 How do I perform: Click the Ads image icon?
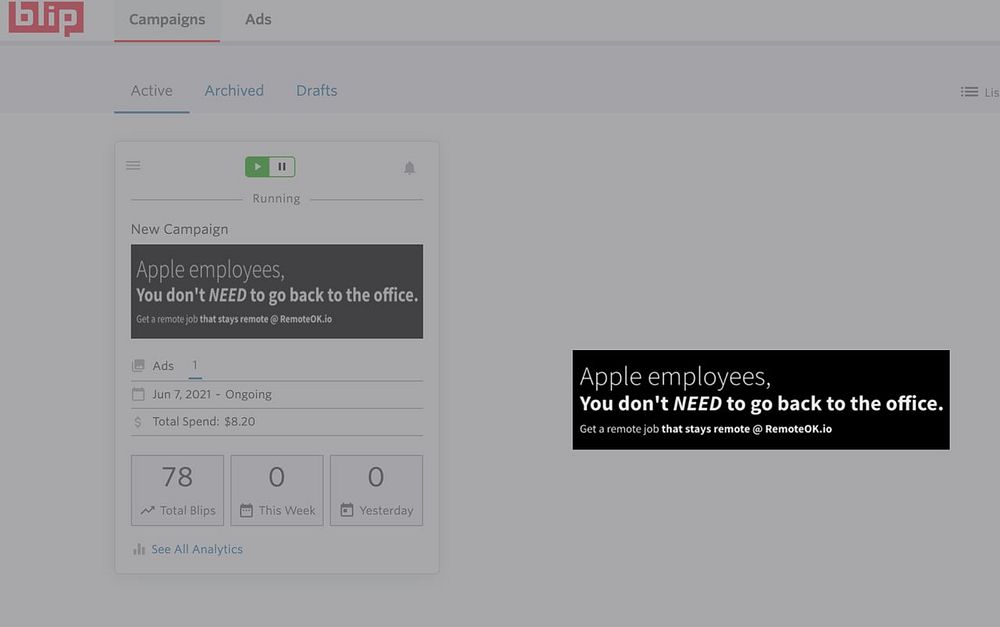138,365
